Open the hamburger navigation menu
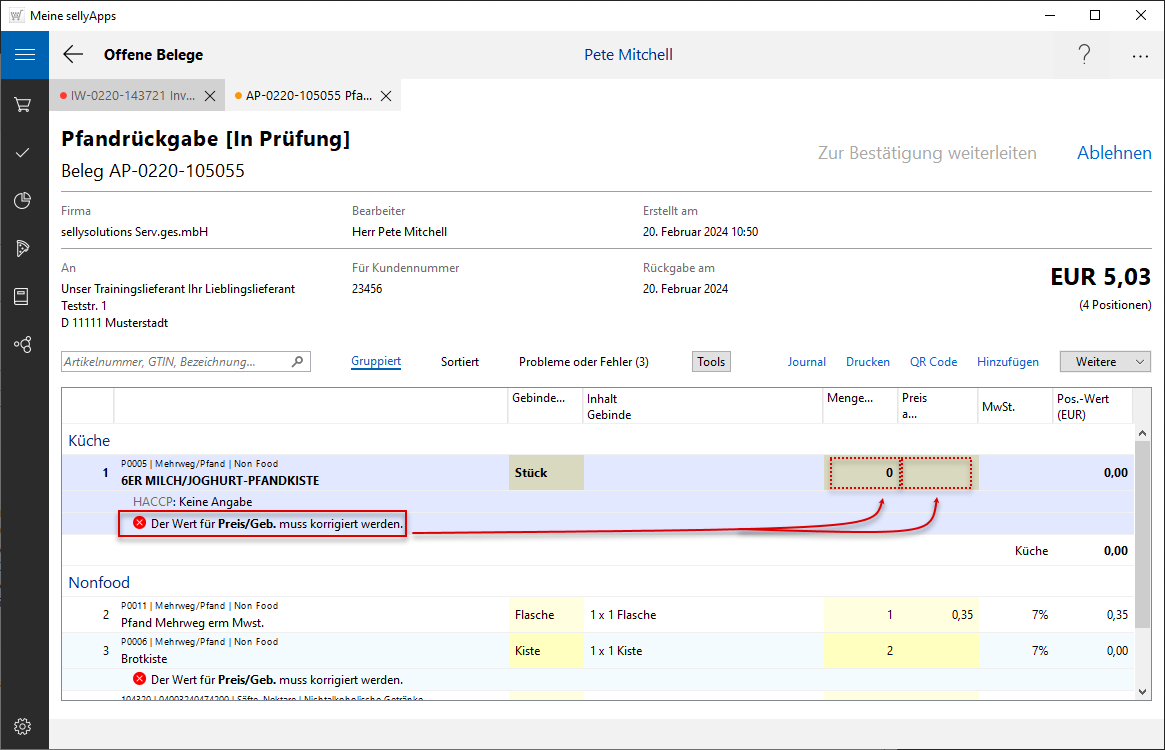Viewport: 1165px width, 750px height. coord(24,55)
